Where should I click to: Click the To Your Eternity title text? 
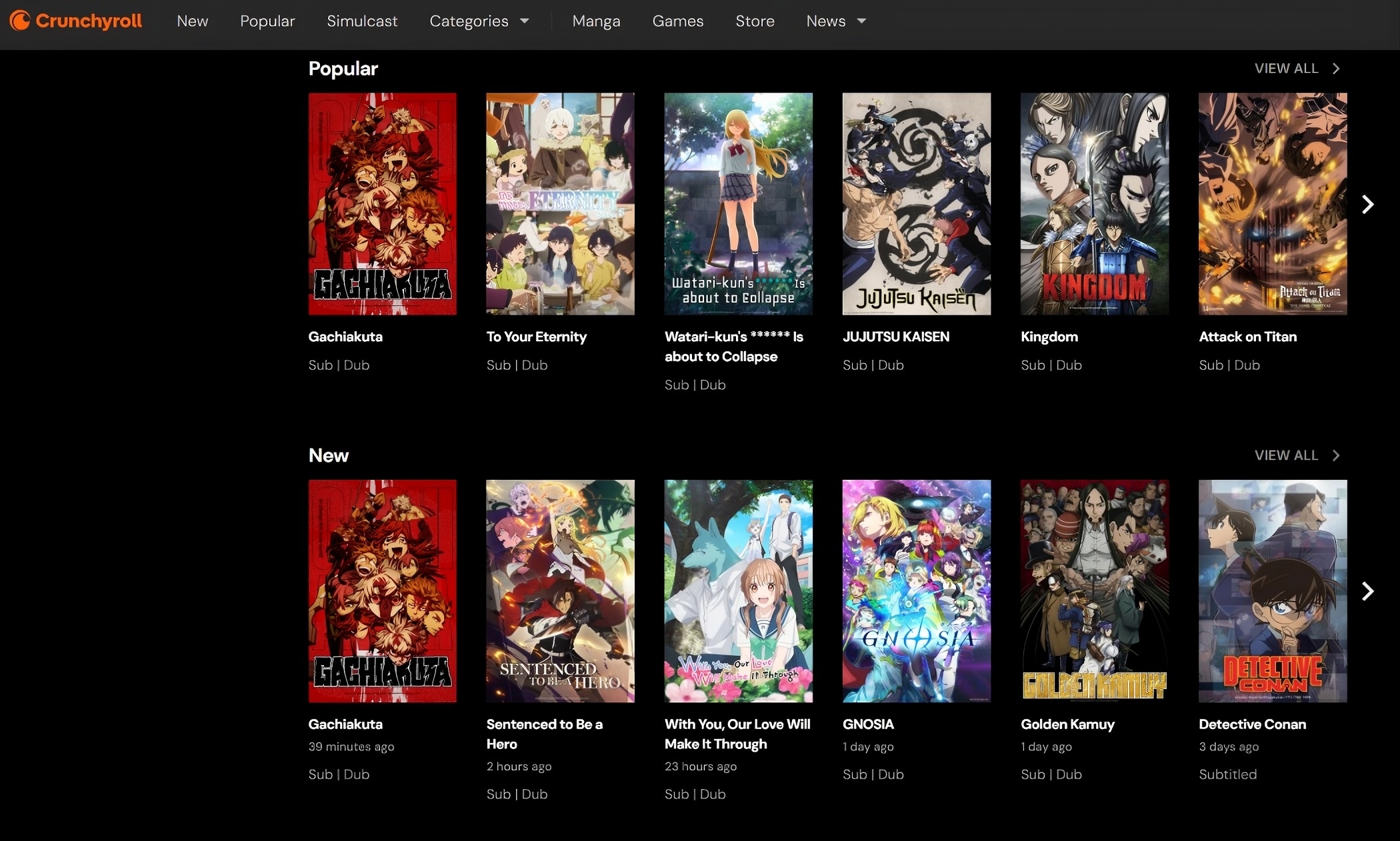[537, 337]
